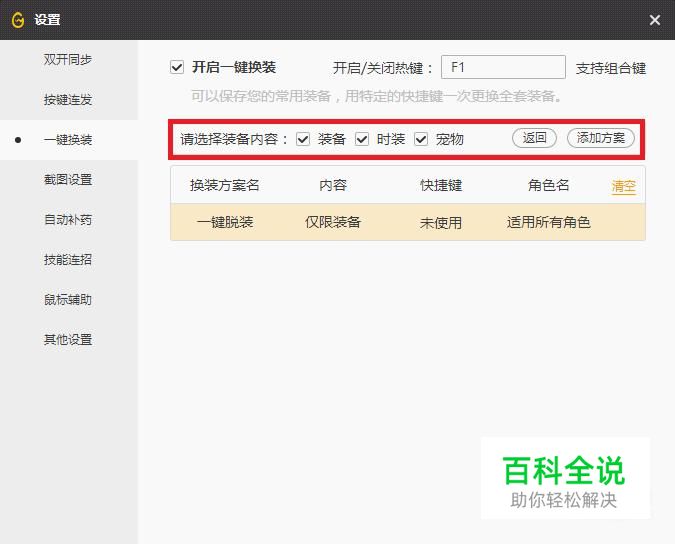Toggle the 宠物 checkbox
This screenshot has width=675, height=544.
click(x=421, y=139)
